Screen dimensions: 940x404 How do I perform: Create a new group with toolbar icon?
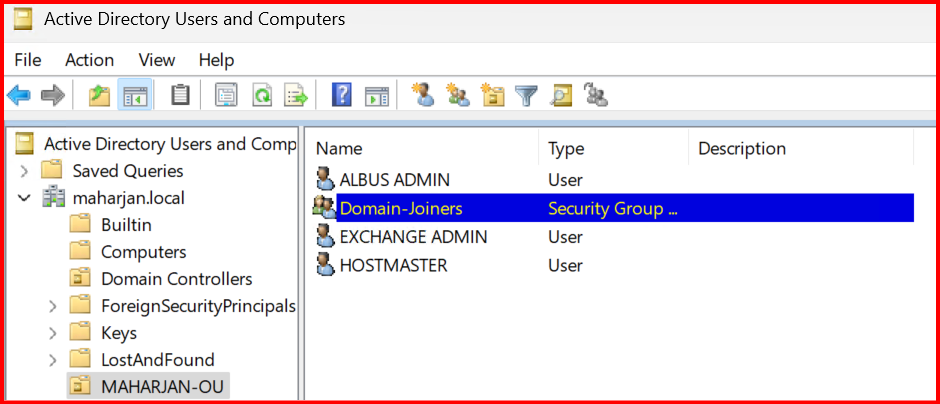458,95
